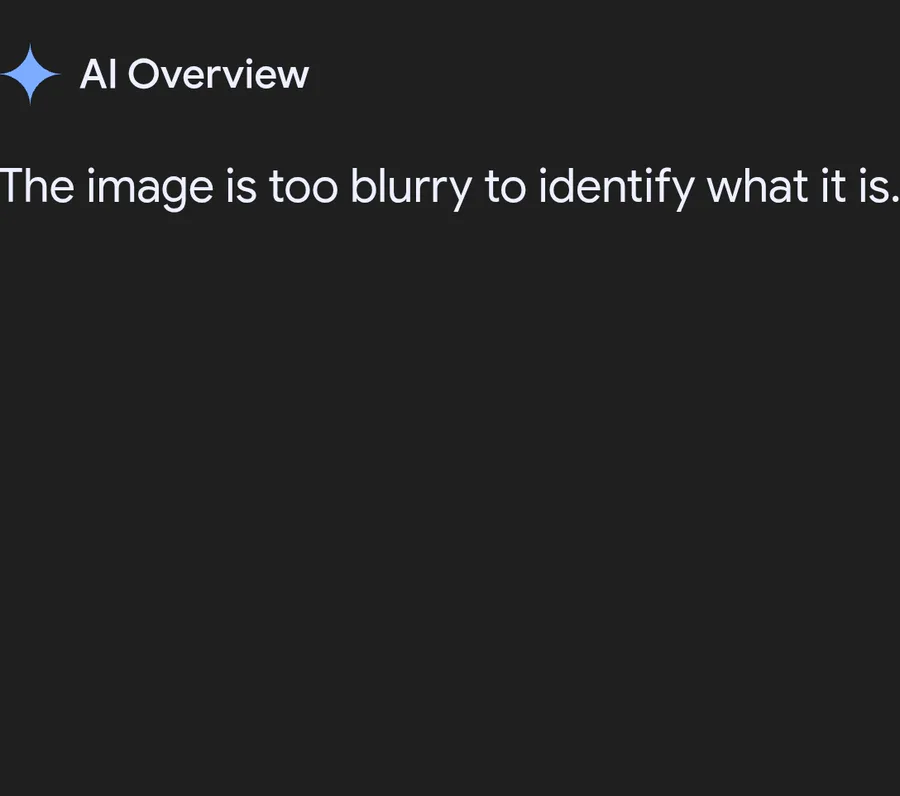Click the blue Gemini sparkle icon
900x796 pixels.
(30, 74)
